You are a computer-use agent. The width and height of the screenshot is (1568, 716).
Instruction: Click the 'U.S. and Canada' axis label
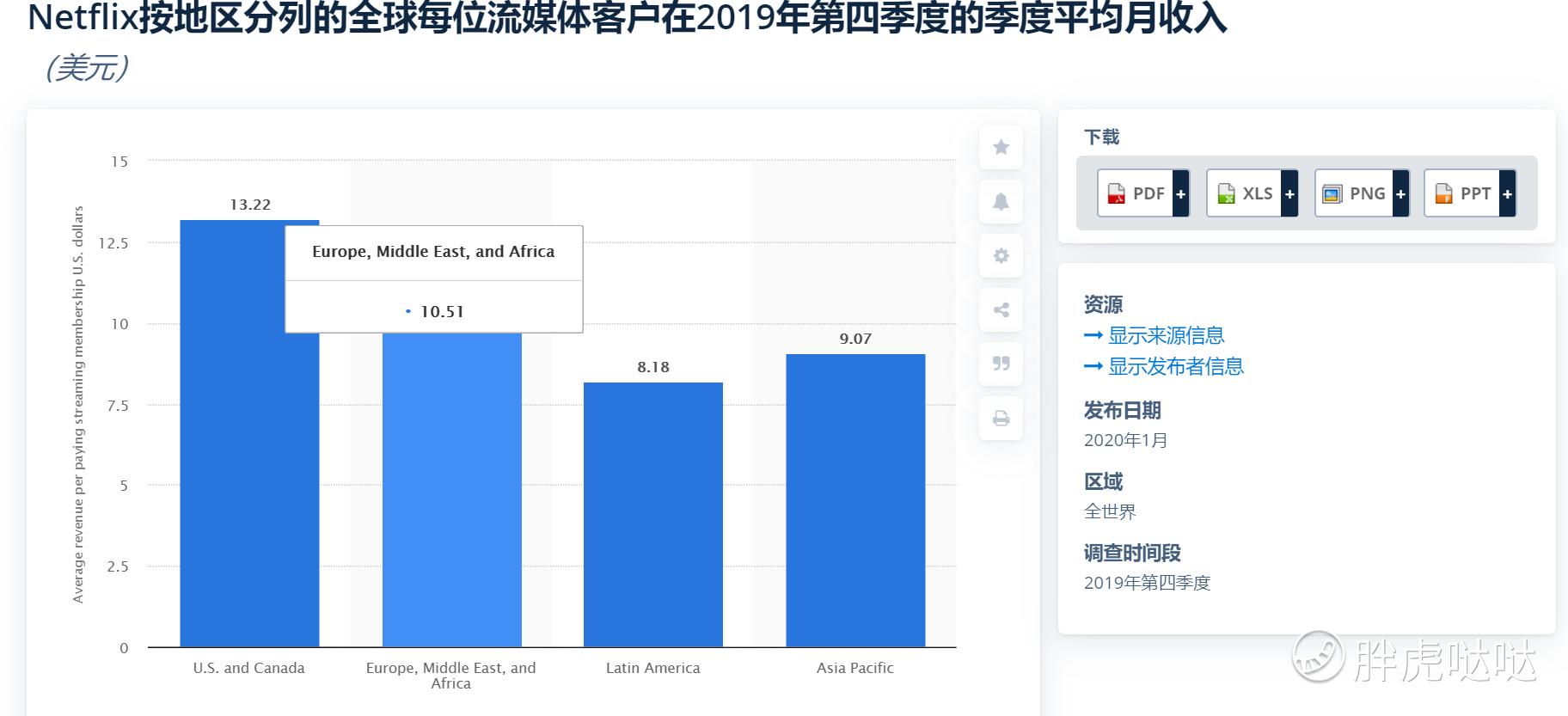pyautogui.click(x=248, y=668)
